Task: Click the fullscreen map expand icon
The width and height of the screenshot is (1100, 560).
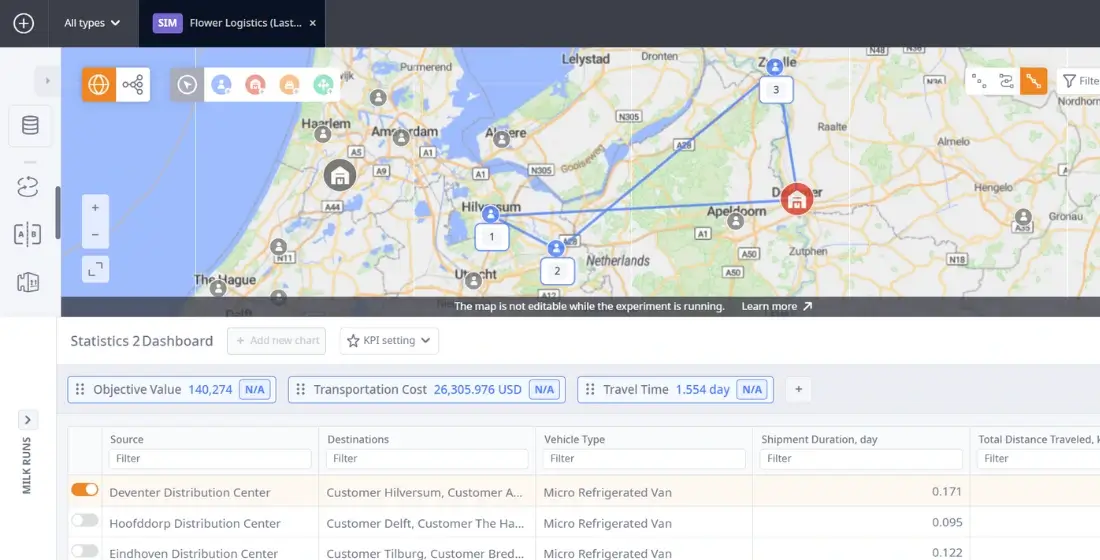Action: (95, 269)
